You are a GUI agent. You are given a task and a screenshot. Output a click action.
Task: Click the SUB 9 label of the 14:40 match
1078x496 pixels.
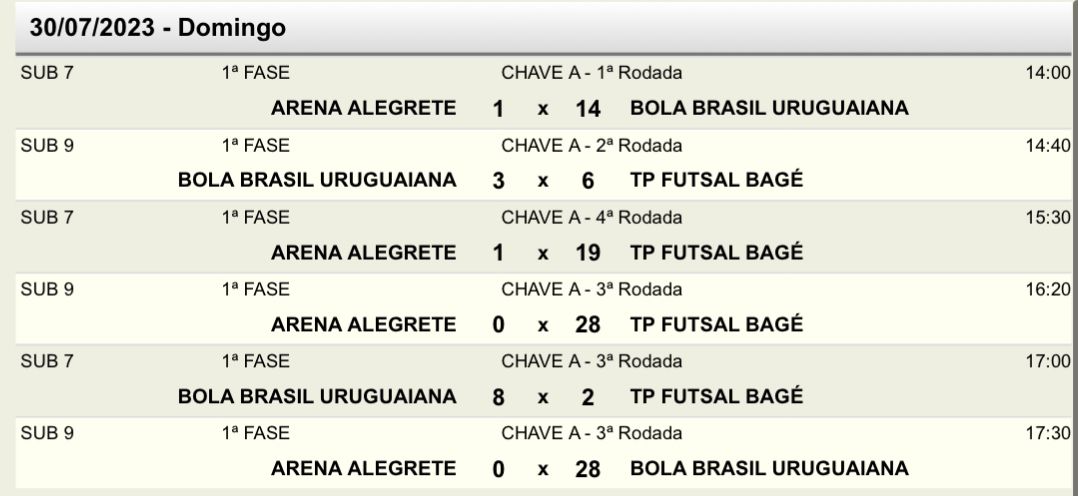coord(47,145)
